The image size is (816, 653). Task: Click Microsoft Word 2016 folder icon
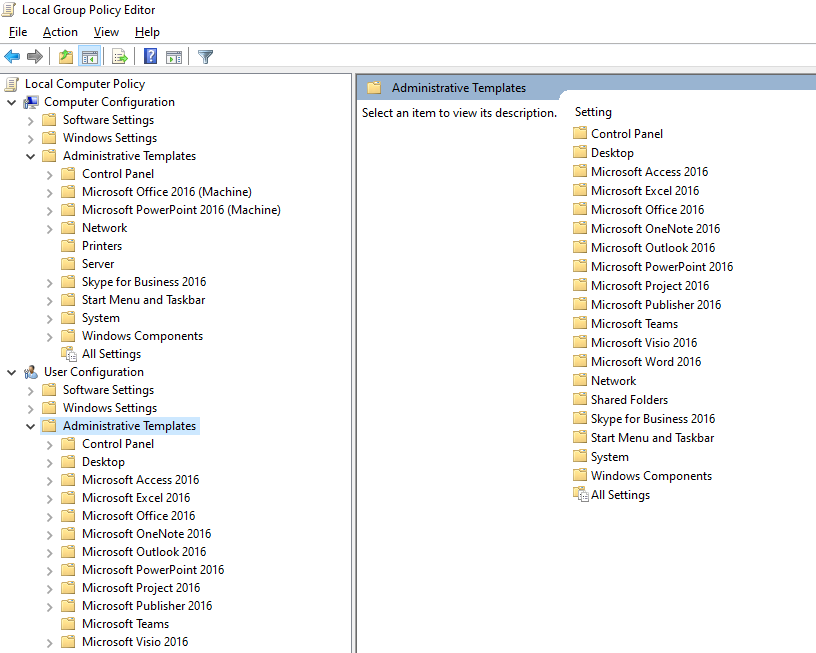(x=580, y=361)
